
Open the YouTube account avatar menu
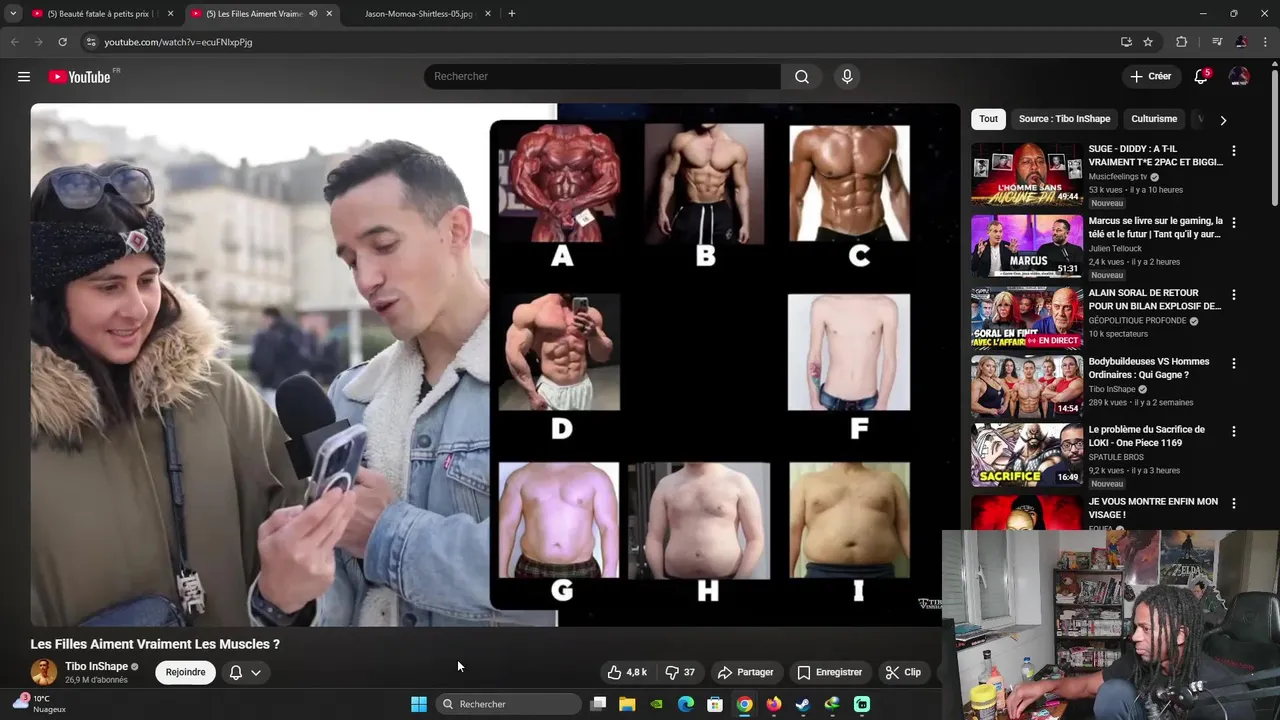click(x=1239, y=77)
